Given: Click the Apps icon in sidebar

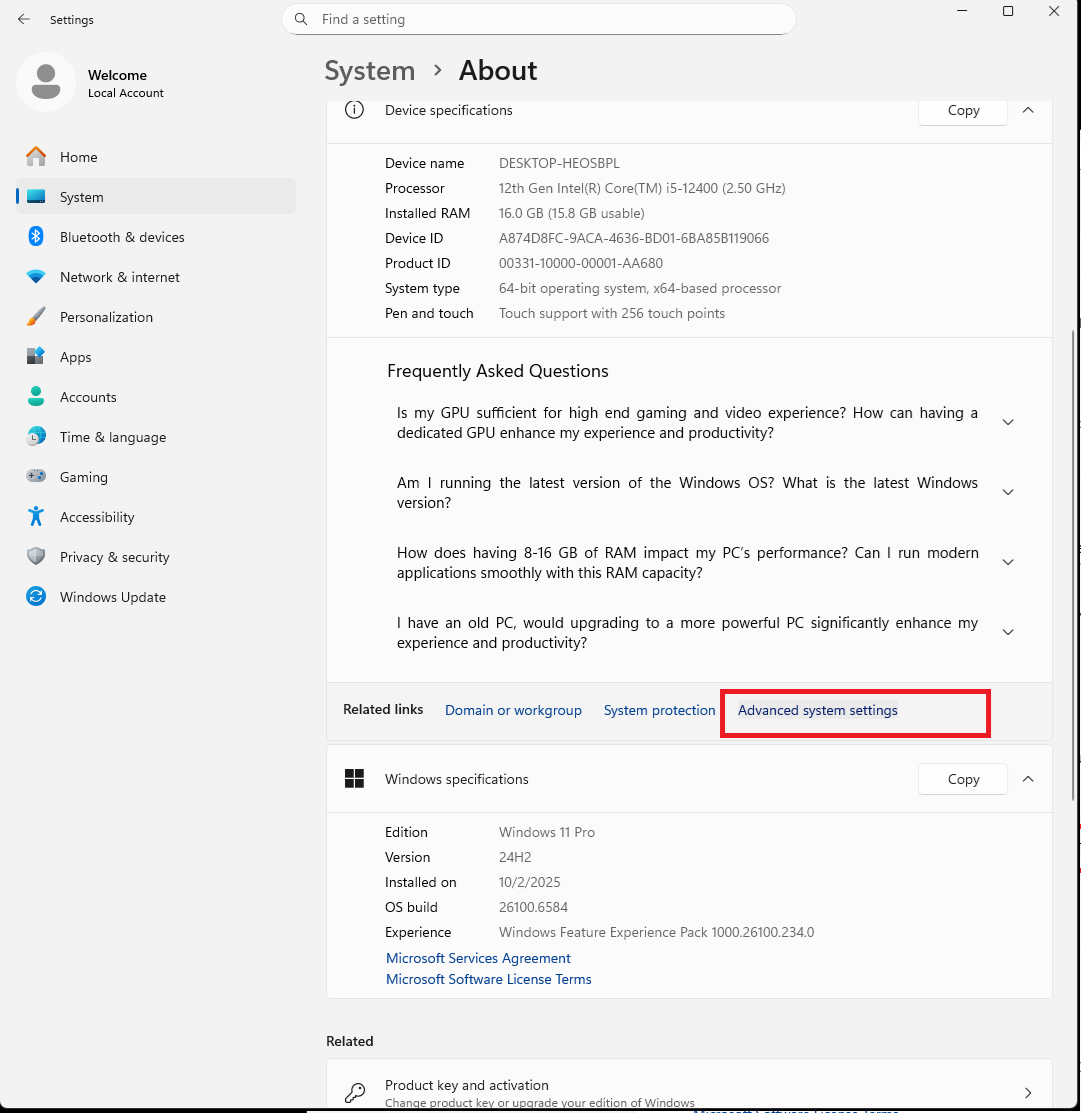Looking at the screenshot, I should click(36, 357).
